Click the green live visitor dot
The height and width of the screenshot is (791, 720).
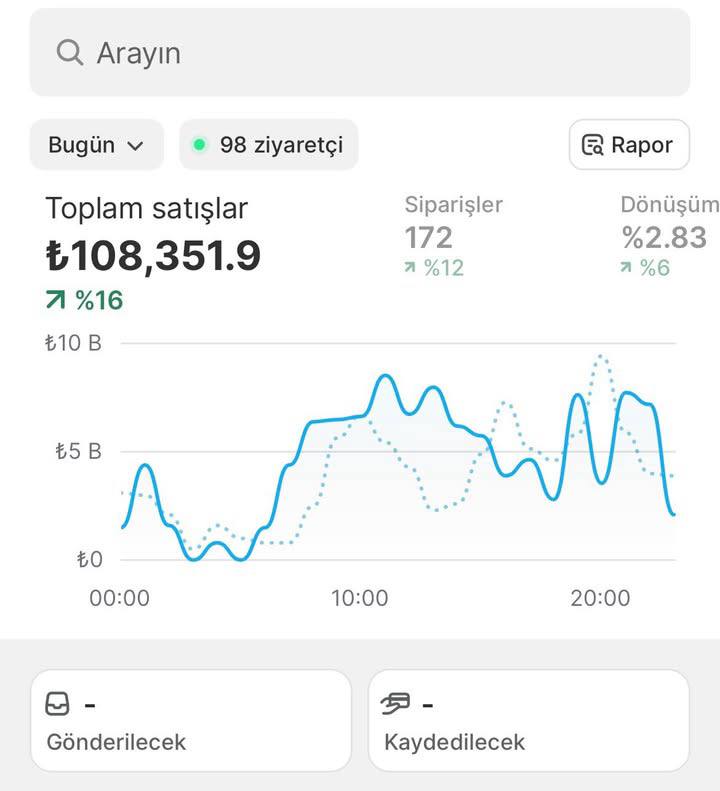coord(199,145)
